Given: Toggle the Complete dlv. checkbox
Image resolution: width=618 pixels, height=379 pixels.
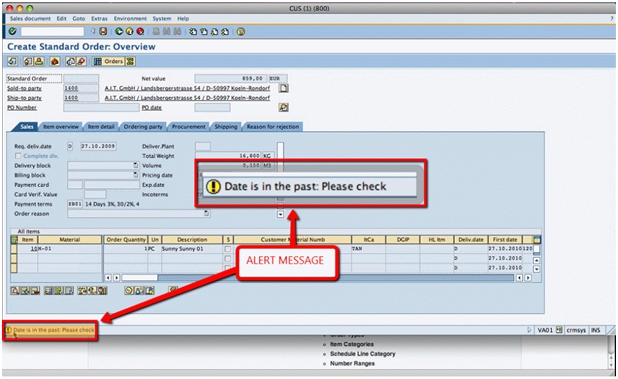Looking at the screenshot, I should point(18,156).
